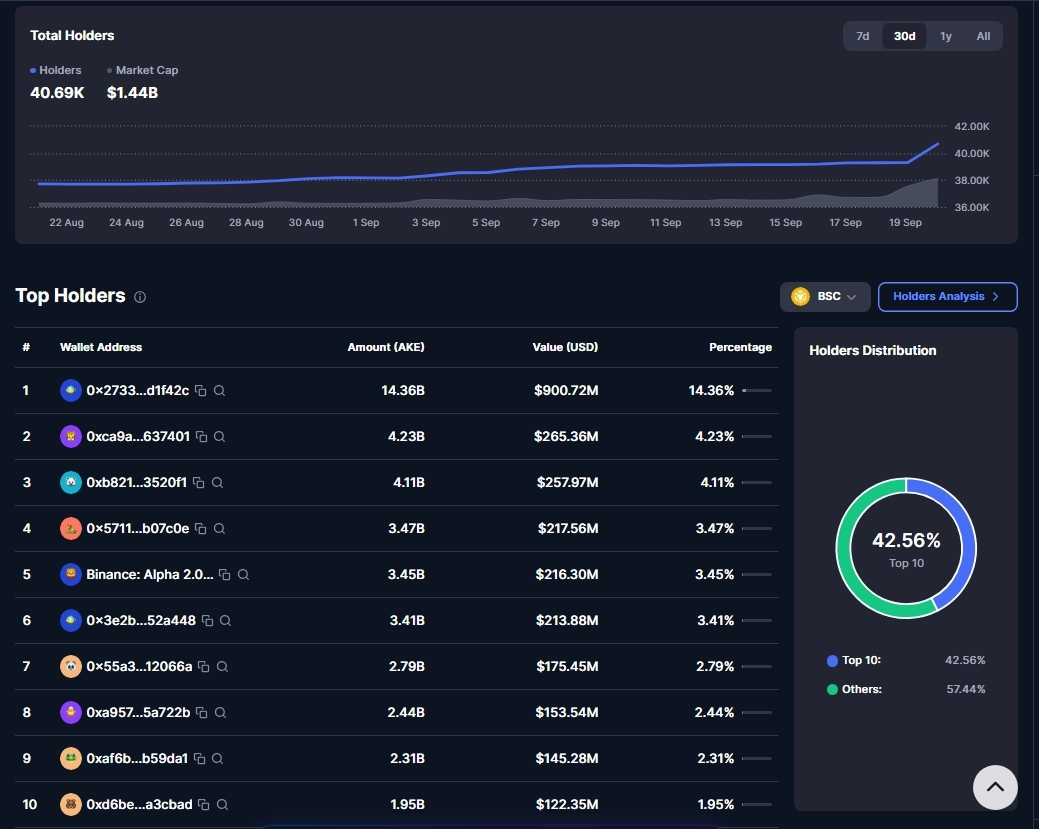Click magnifier icon beside 0x3e2b...52a448
This screenshot has width=1039, height=829.
click(x=225, y=620)
